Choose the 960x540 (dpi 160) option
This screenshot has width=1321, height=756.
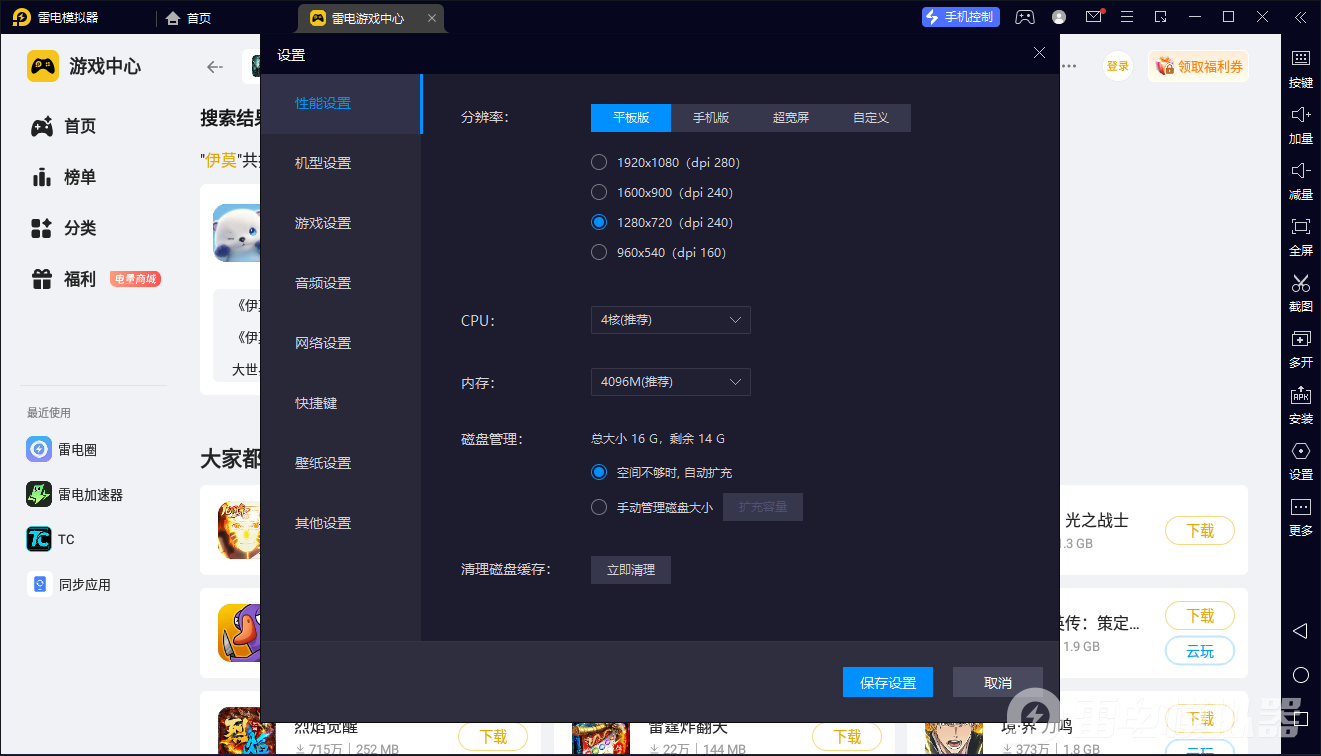pos(599,252)
